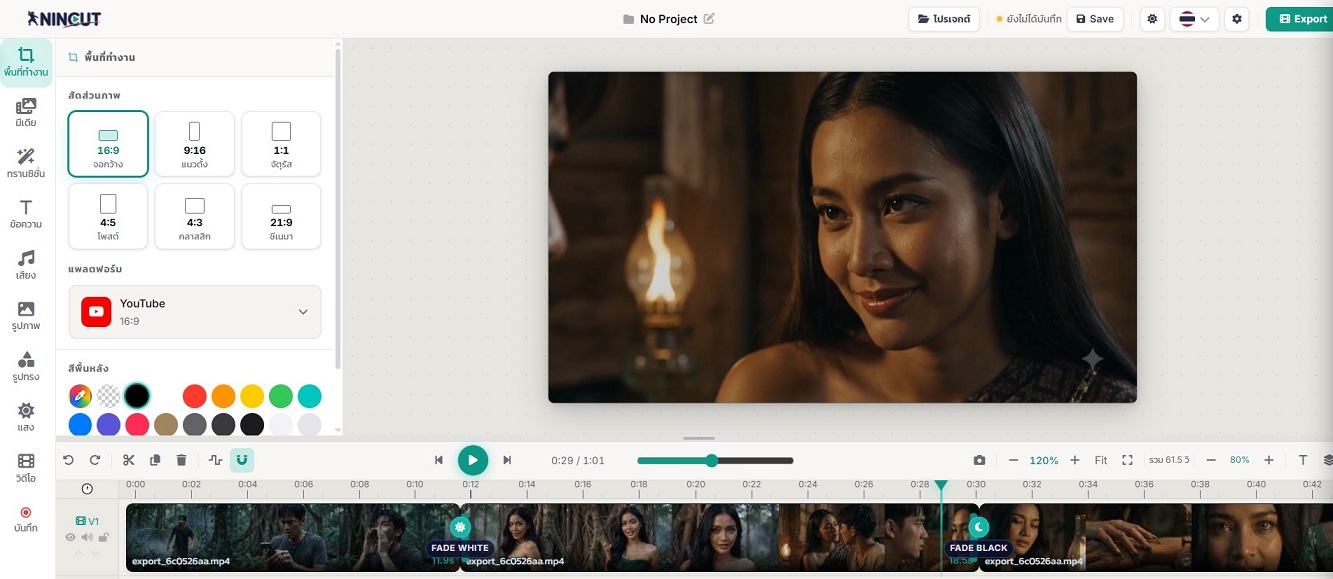Move V1 track down with chevron
Viewport: 1333px width, 579px height.
click(x=95, y=551)
